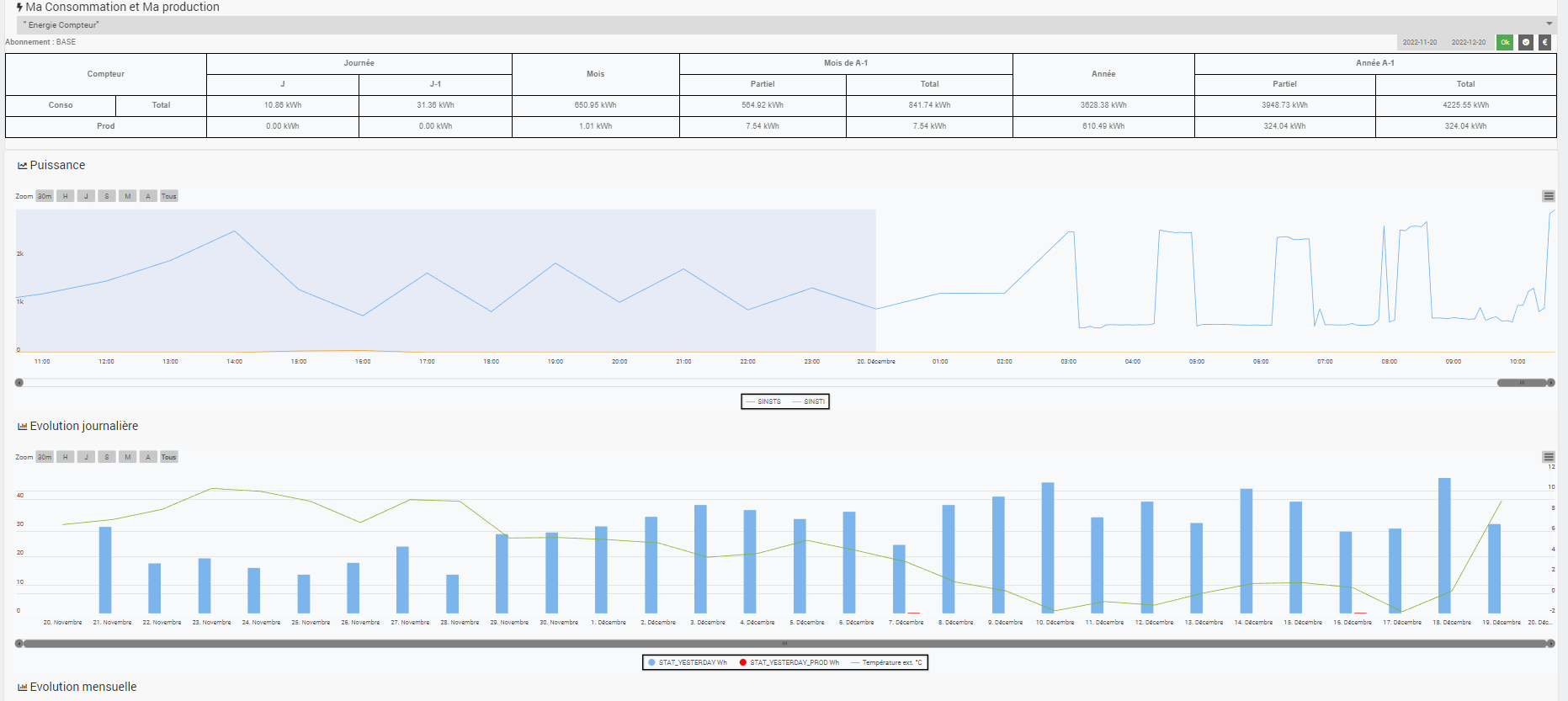Set Evolution journalière zoom to H
Screen dimensions: 1568x701
(66, 457)
